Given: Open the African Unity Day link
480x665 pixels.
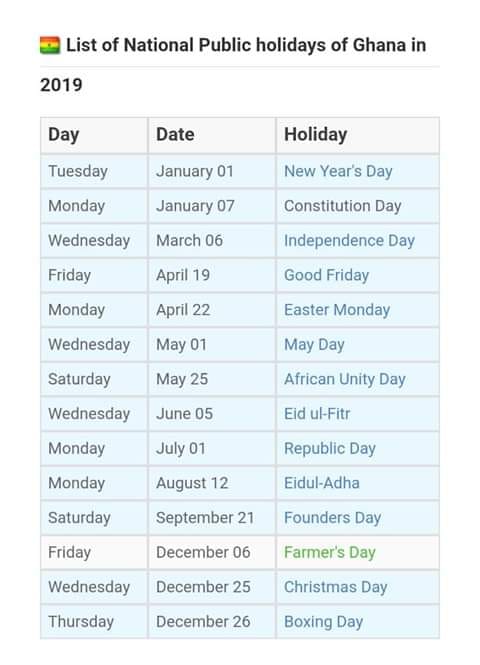Looking at the screenshot, I should 345,379.
